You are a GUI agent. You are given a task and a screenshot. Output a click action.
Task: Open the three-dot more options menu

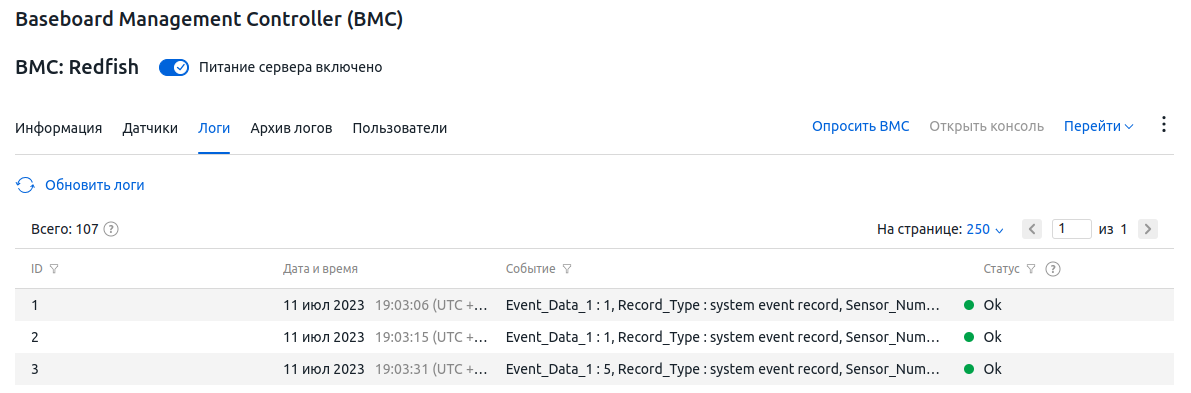1164,125
